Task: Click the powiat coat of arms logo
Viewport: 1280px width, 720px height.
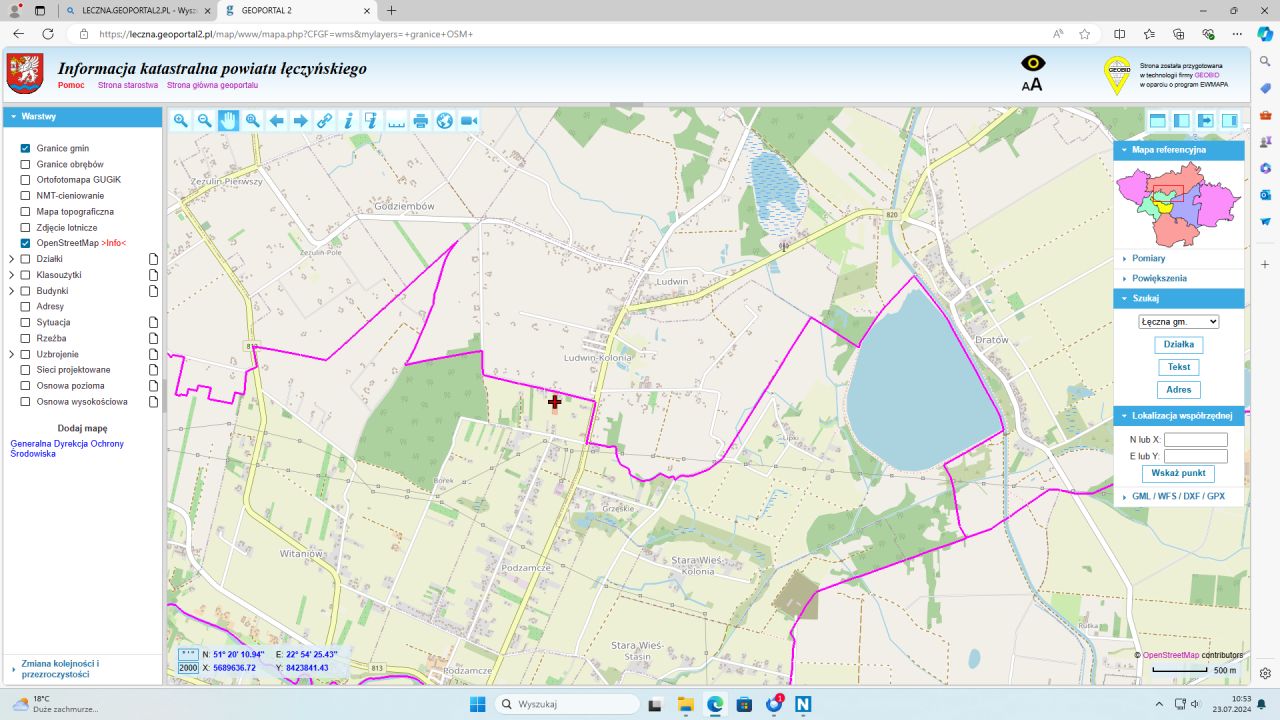Action: click(25, 74)
